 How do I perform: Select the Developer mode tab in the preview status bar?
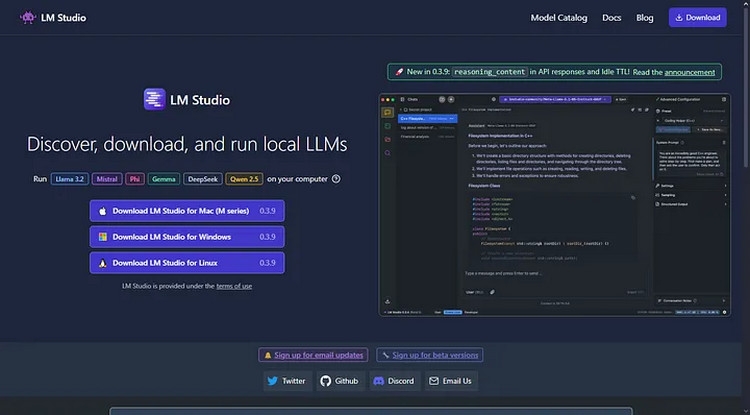471,312
